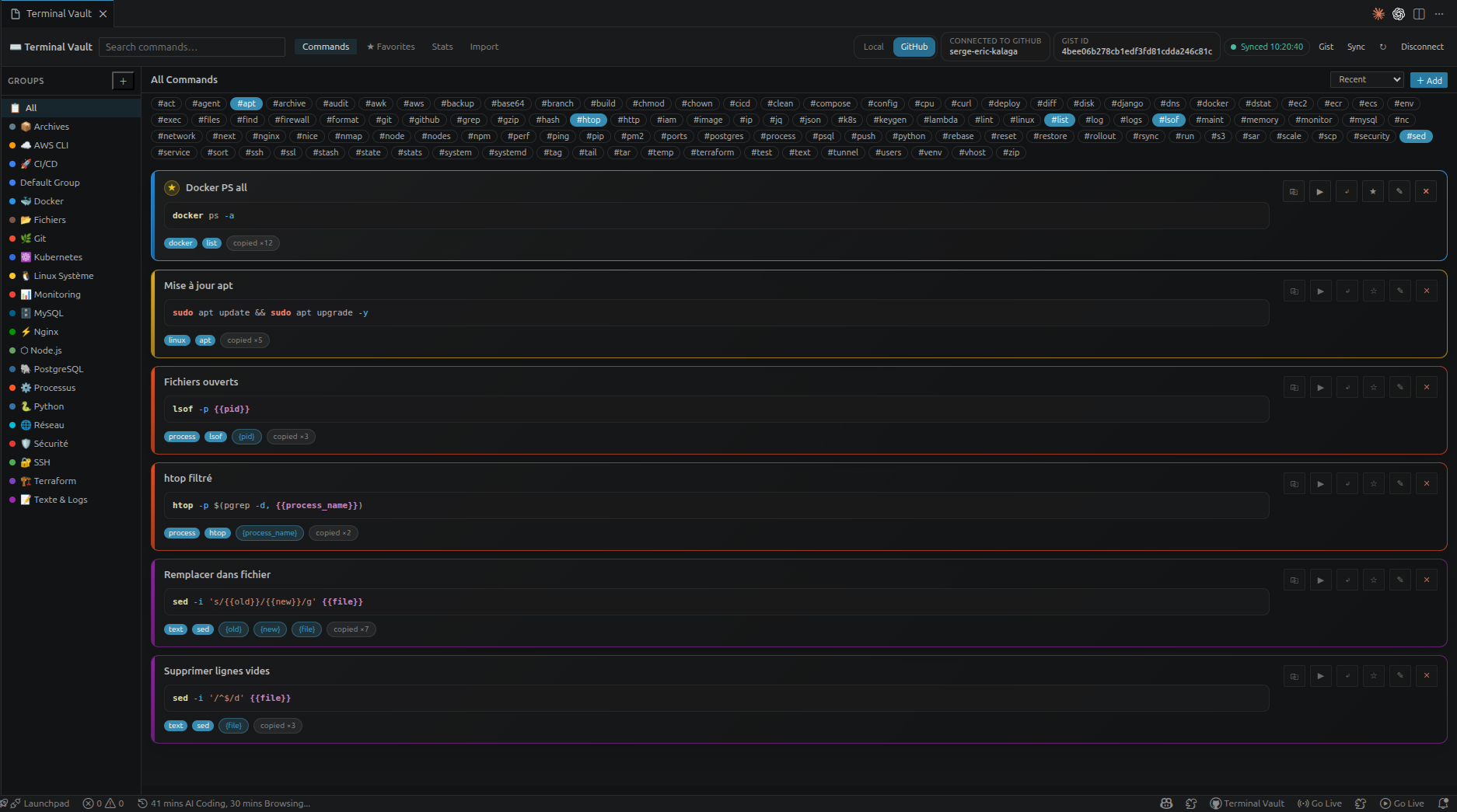The width and height of the screenshot is (1457, 812).
Task: Open notifications bell in the status bar
Action: point(1443,803)
